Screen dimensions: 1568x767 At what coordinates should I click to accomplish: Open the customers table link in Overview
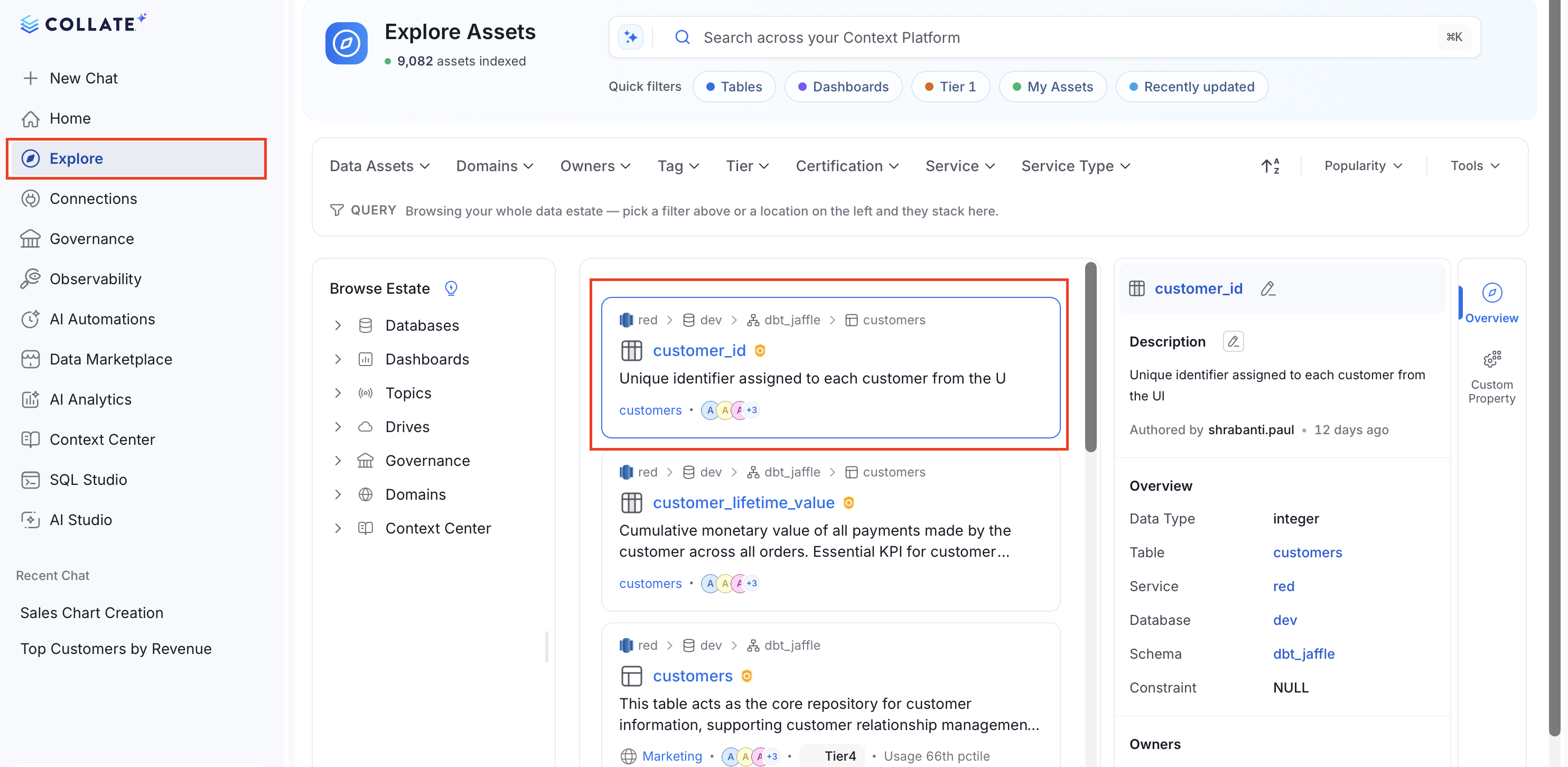pyautogui.click(x=1307, y=552)
